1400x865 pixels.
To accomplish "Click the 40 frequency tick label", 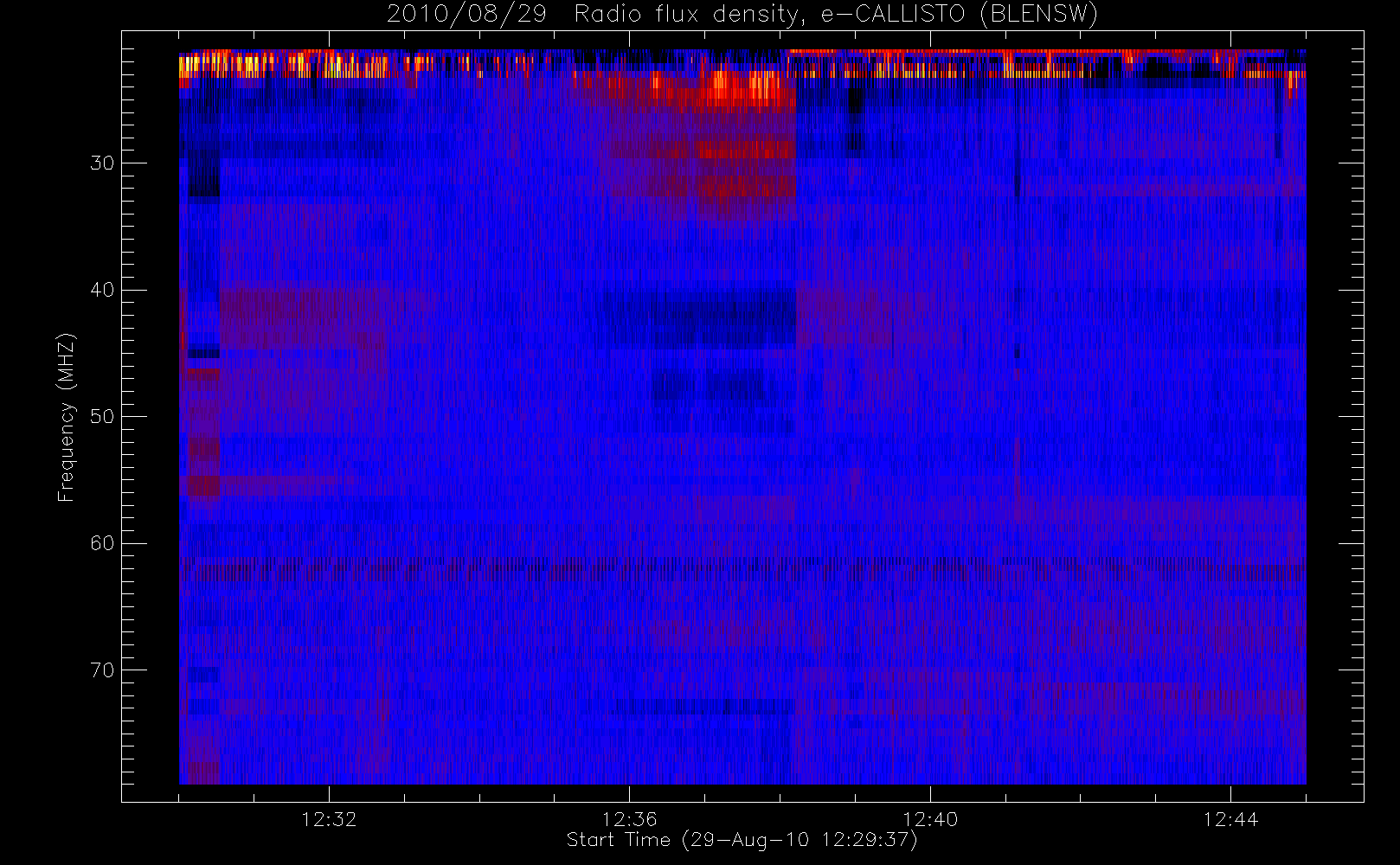I will (102, 290).
